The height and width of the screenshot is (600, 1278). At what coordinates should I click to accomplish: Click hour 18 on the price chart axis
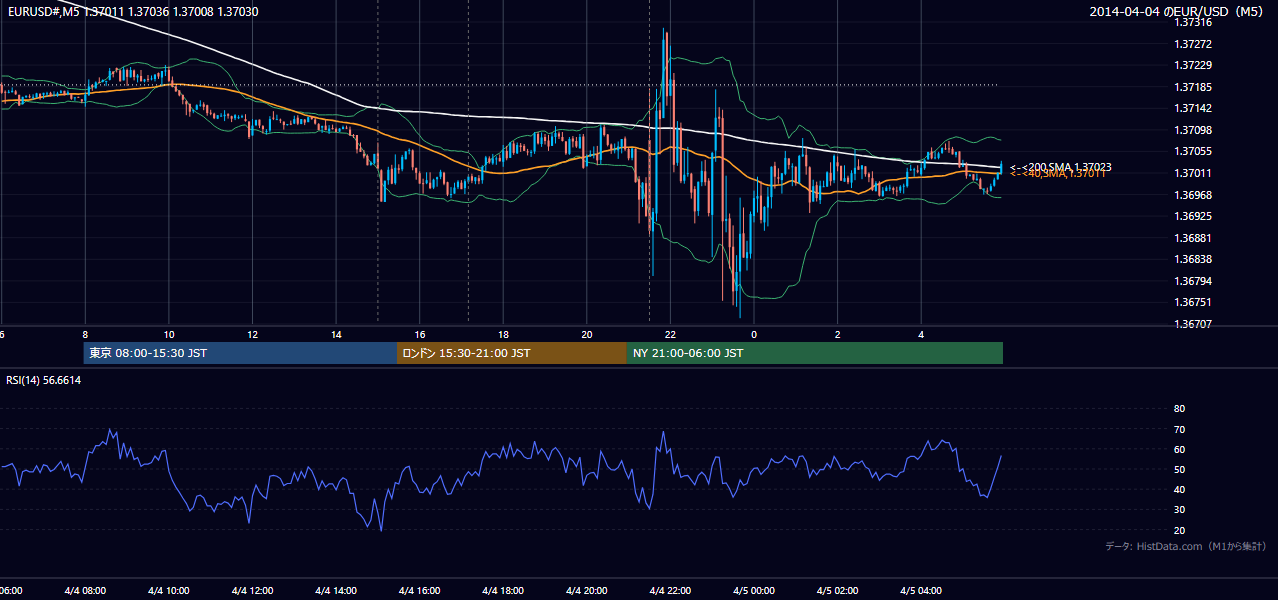pos(504,335)
